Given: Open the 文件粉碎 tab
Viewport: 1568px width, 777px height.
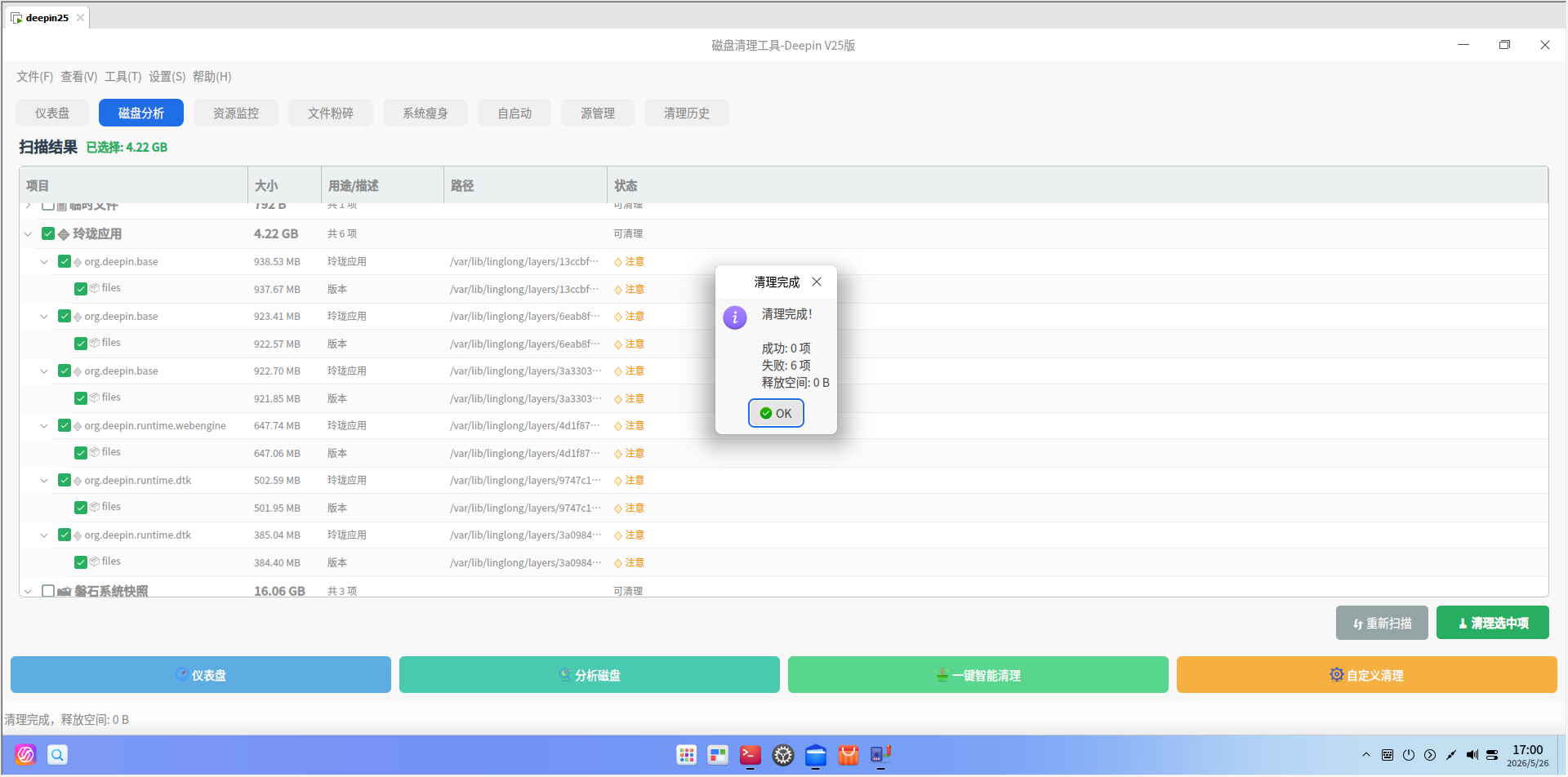Looking at the screenshot, I should (x=331, y=113).
